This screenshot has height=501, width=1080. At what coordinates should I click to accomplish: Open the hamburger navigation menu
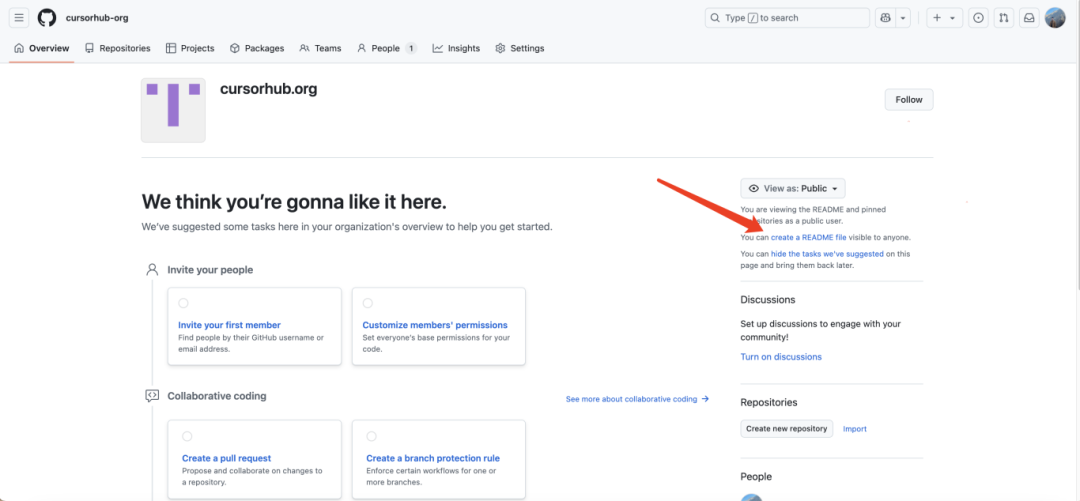tap(19, 18)
